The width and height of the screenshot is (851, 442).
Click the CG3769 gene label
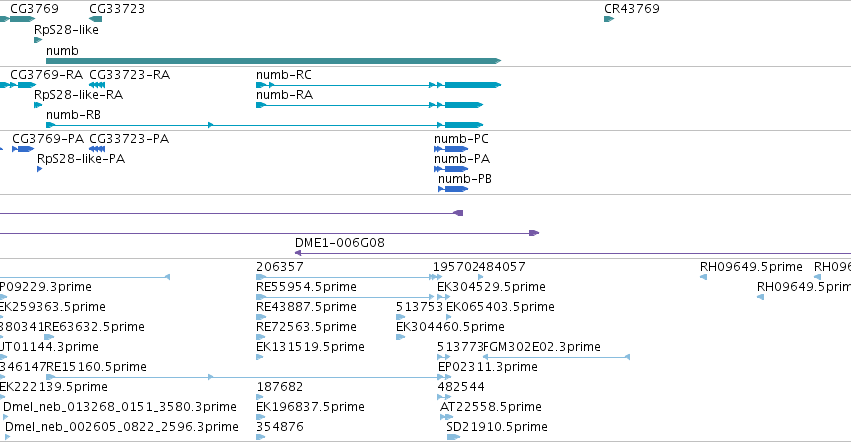click(x=34, y=9)
